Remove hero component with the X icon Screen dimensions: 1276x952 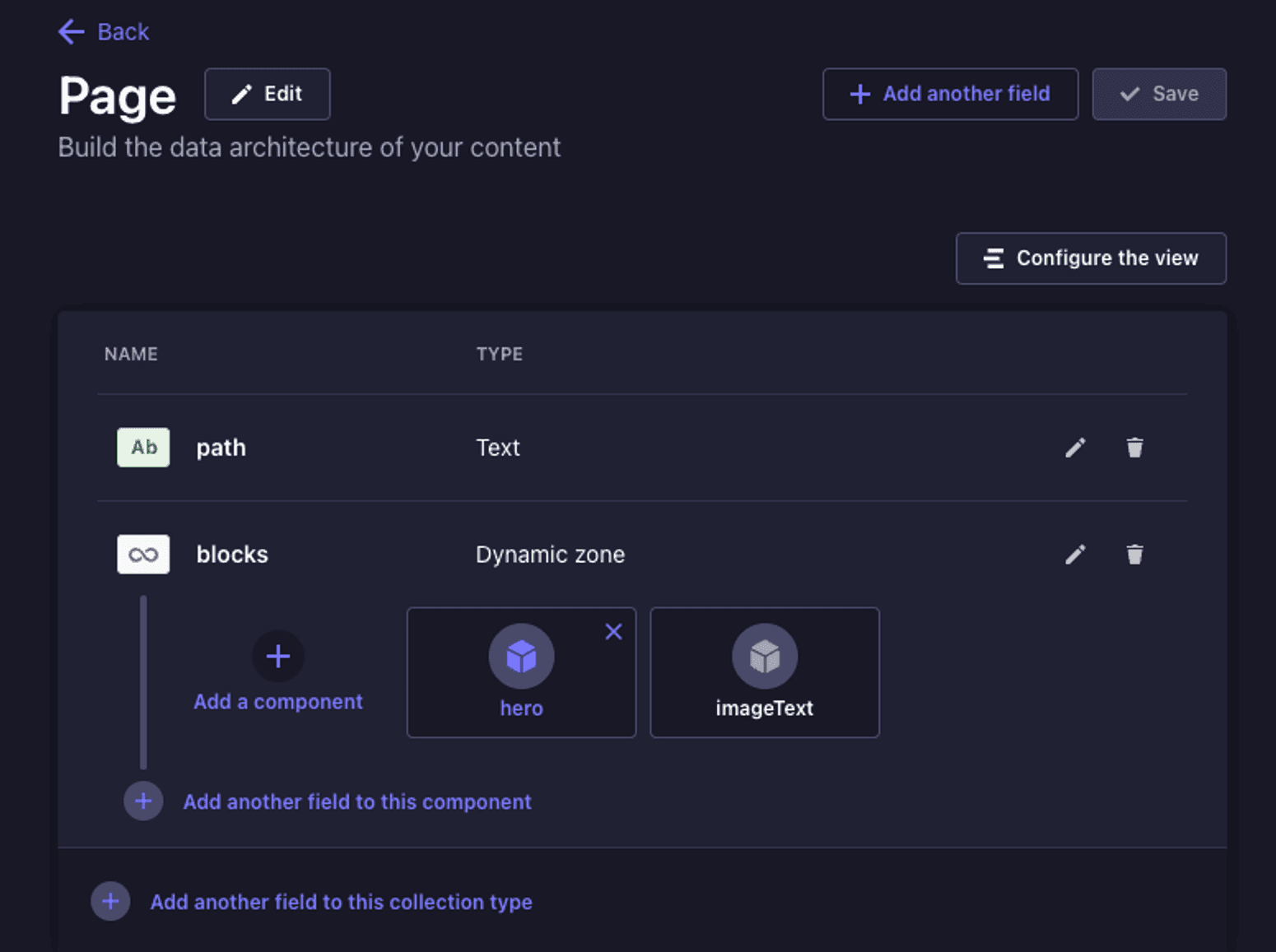pos(613,632)
